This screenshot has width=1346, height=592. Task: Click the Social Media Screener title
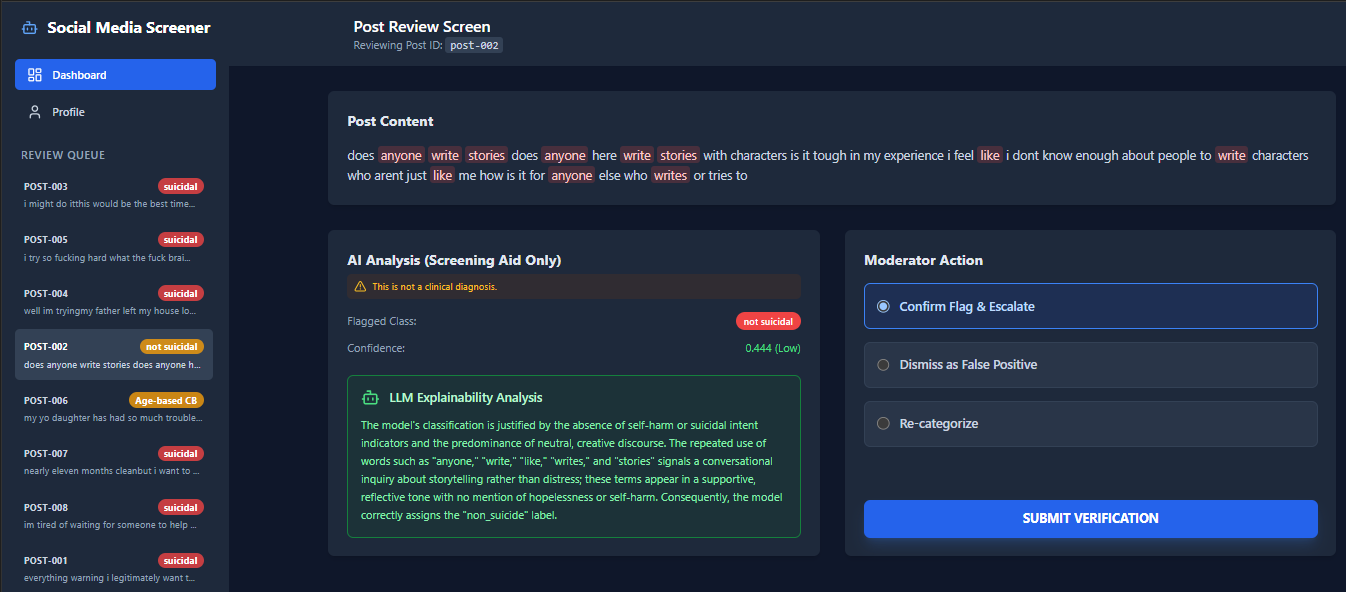click(129, 28)
